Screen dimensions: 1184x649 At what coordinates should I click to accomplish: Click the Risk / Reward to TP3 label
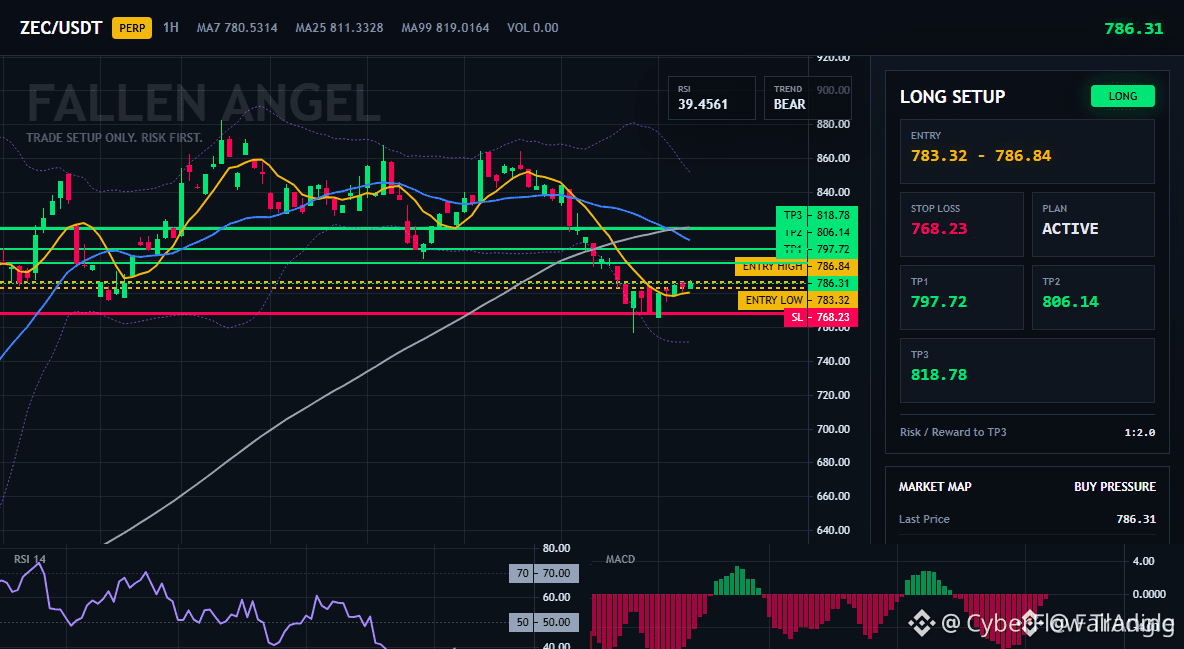coord(953,432)
